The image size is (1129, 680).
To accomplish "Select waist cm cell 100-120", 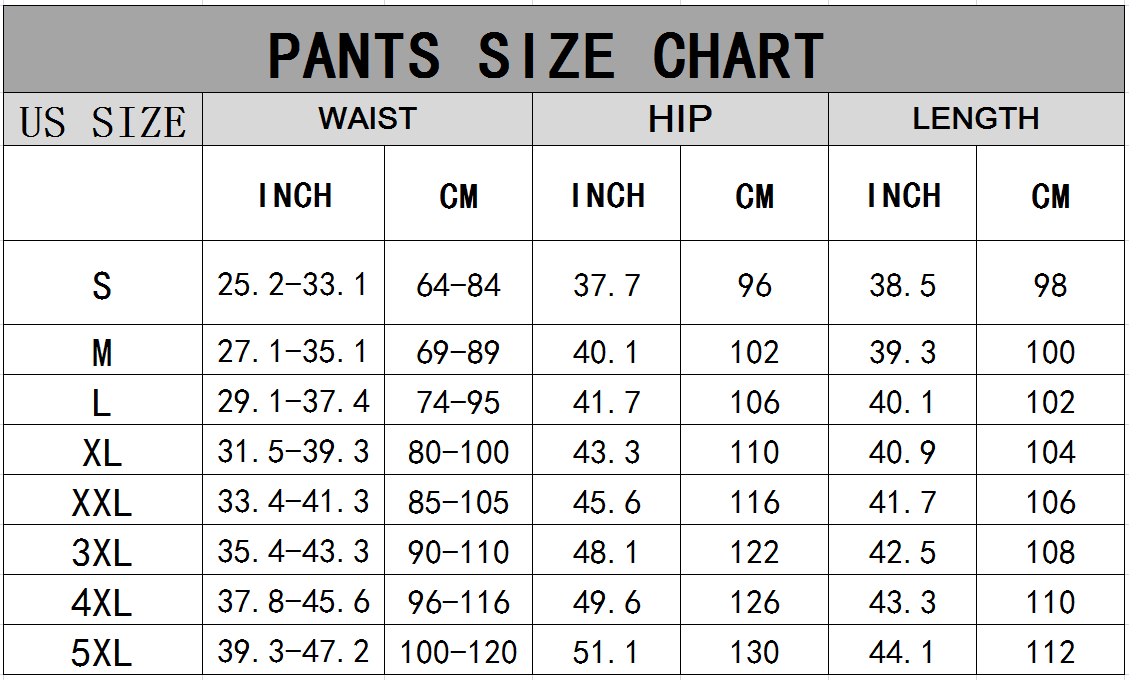I will pyautogui.click(x=458, y=653).
